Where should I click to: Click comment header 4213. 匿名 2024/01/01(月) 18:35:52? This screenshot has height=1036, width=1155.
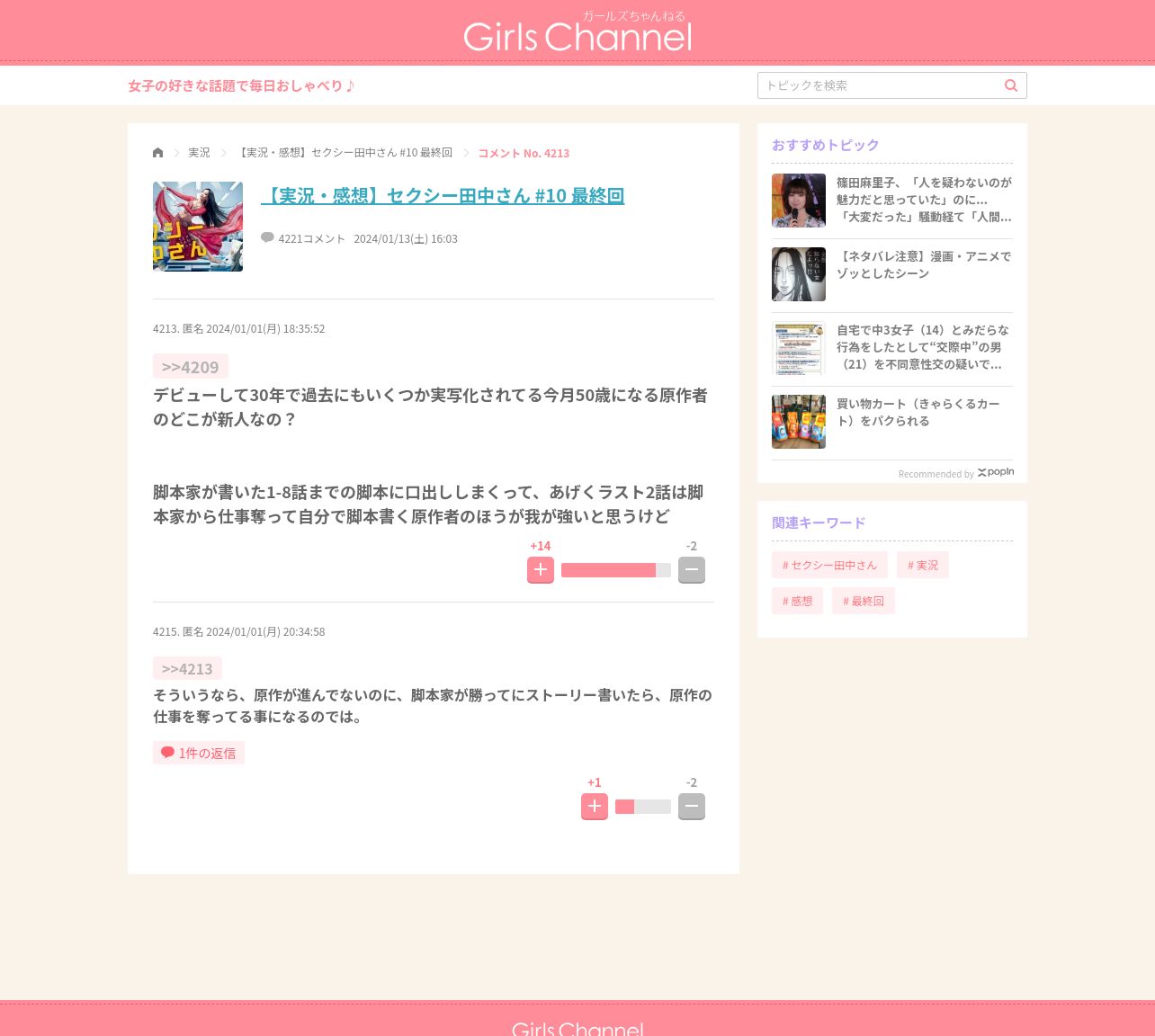click(239, 328)
